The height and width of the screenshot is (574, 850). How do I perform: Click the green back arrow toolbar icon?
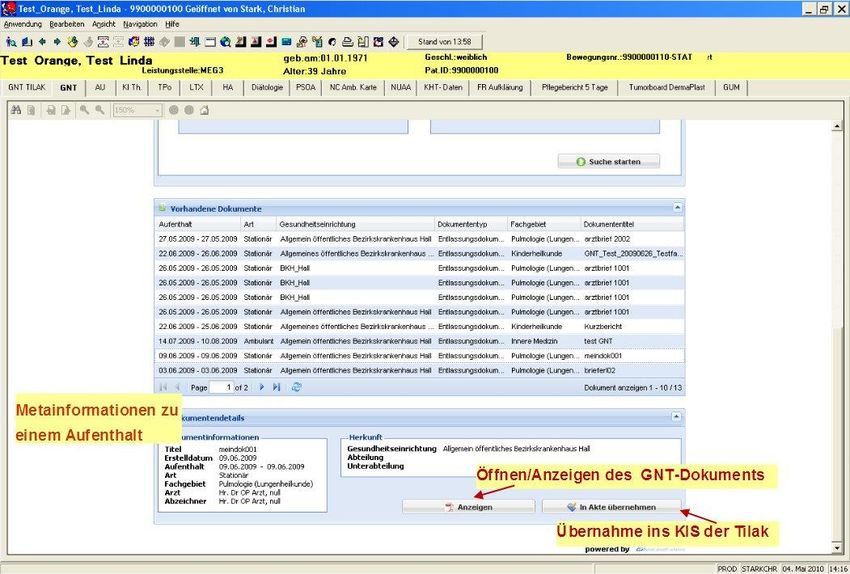(42, 42)
